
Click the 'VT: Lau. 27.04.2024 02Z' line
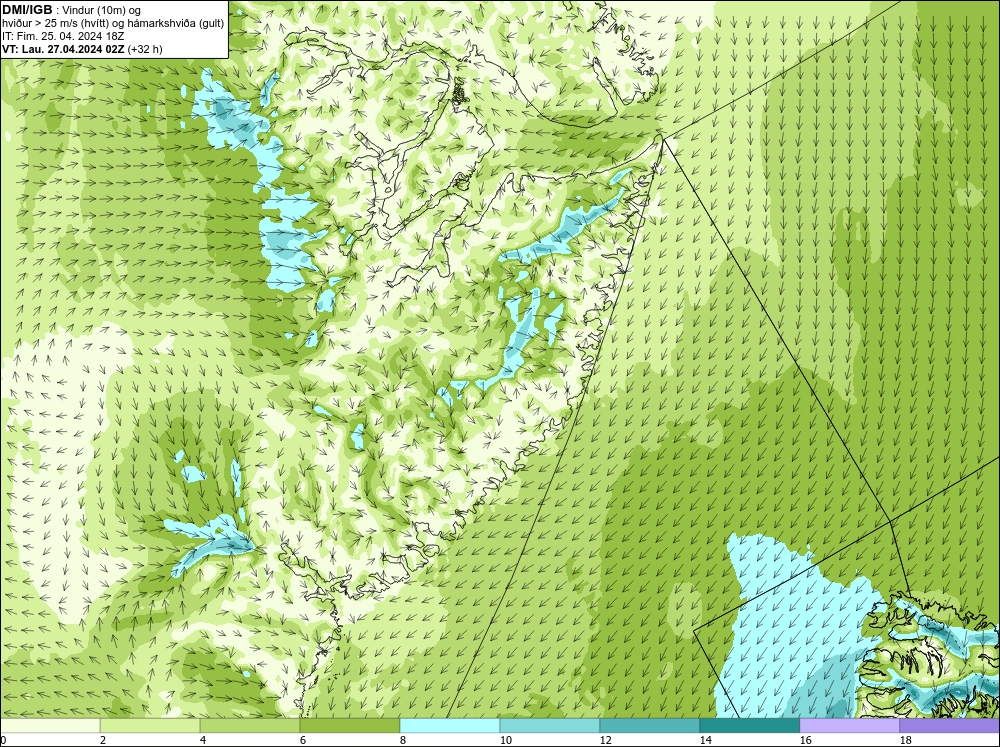(x=62, y=49)
